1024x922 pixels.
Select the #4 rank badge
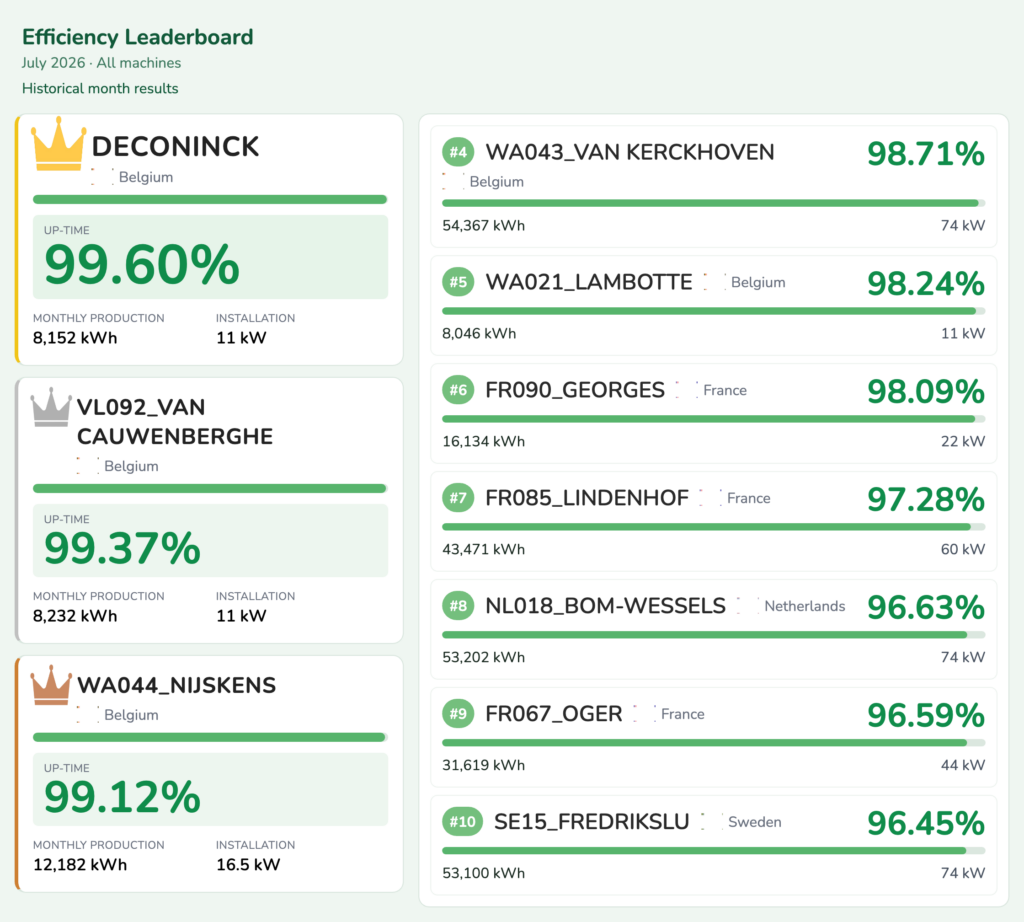(458, 152)
